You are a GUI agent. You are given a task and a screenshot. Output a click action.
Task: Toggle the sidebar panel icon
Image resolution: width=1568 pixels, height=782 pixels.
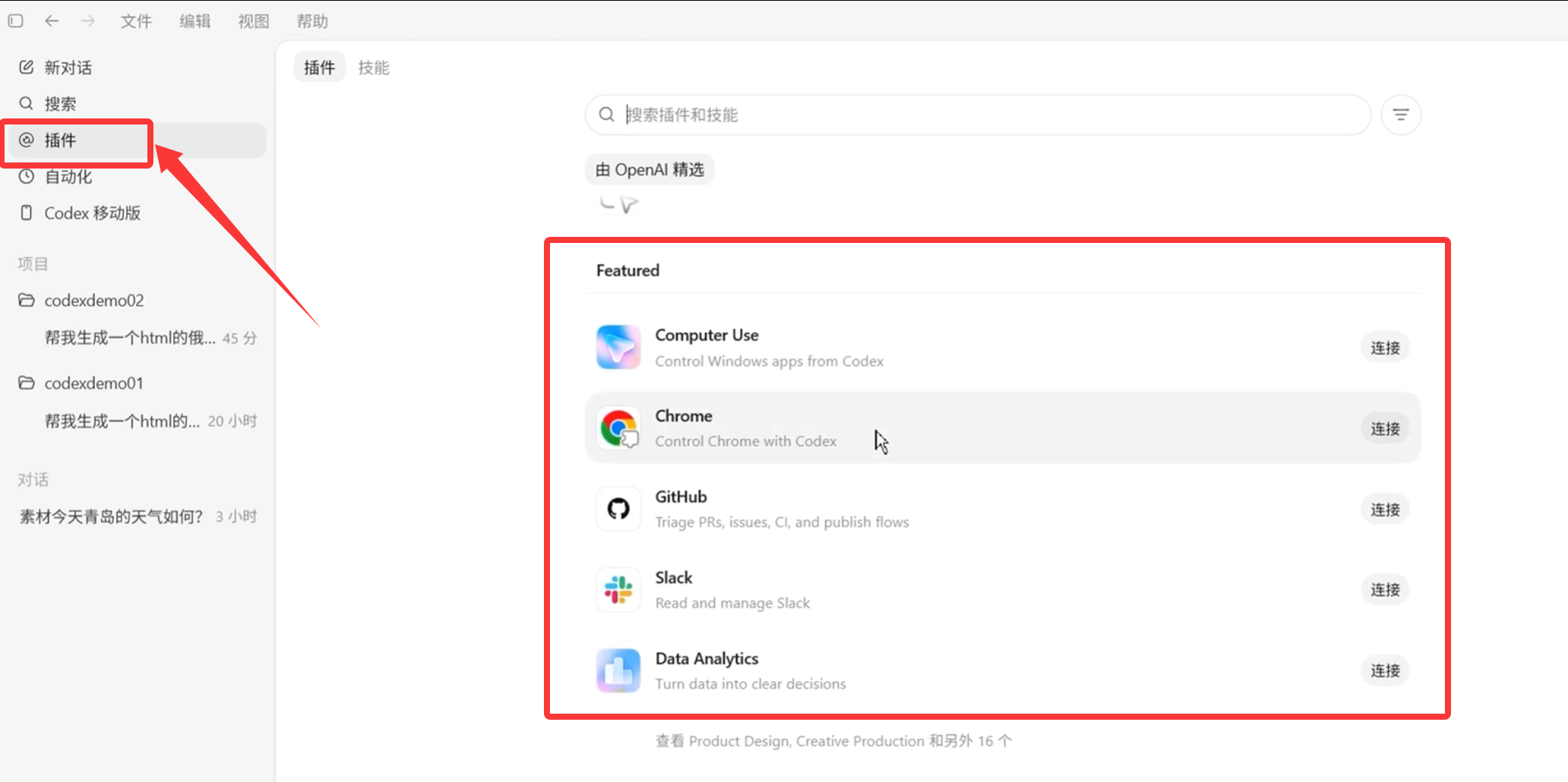click(x=15, y=20)
